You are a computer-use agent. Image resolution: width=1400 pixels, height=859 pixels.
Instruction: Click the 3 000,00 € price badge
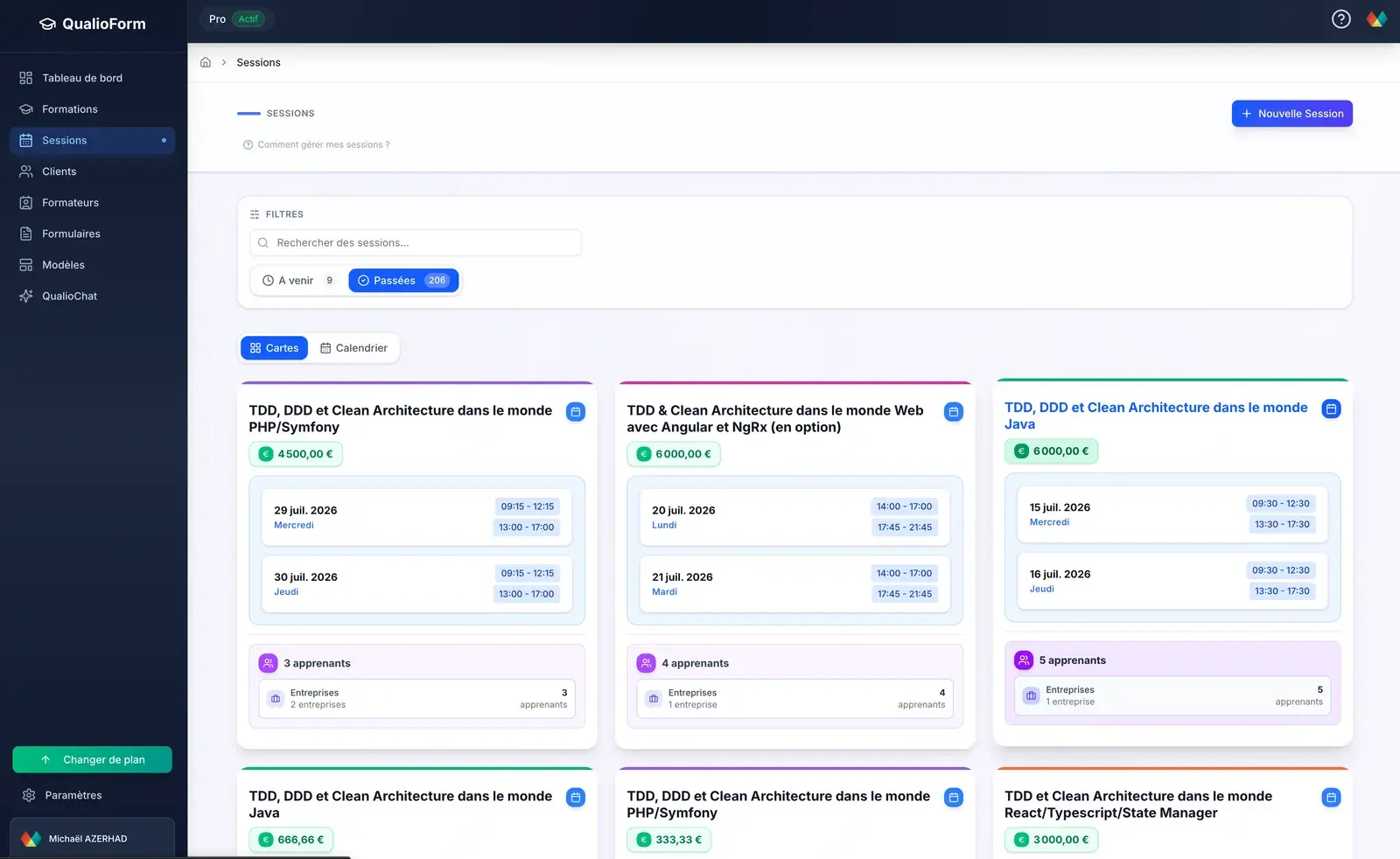[x=1052, y=840]
